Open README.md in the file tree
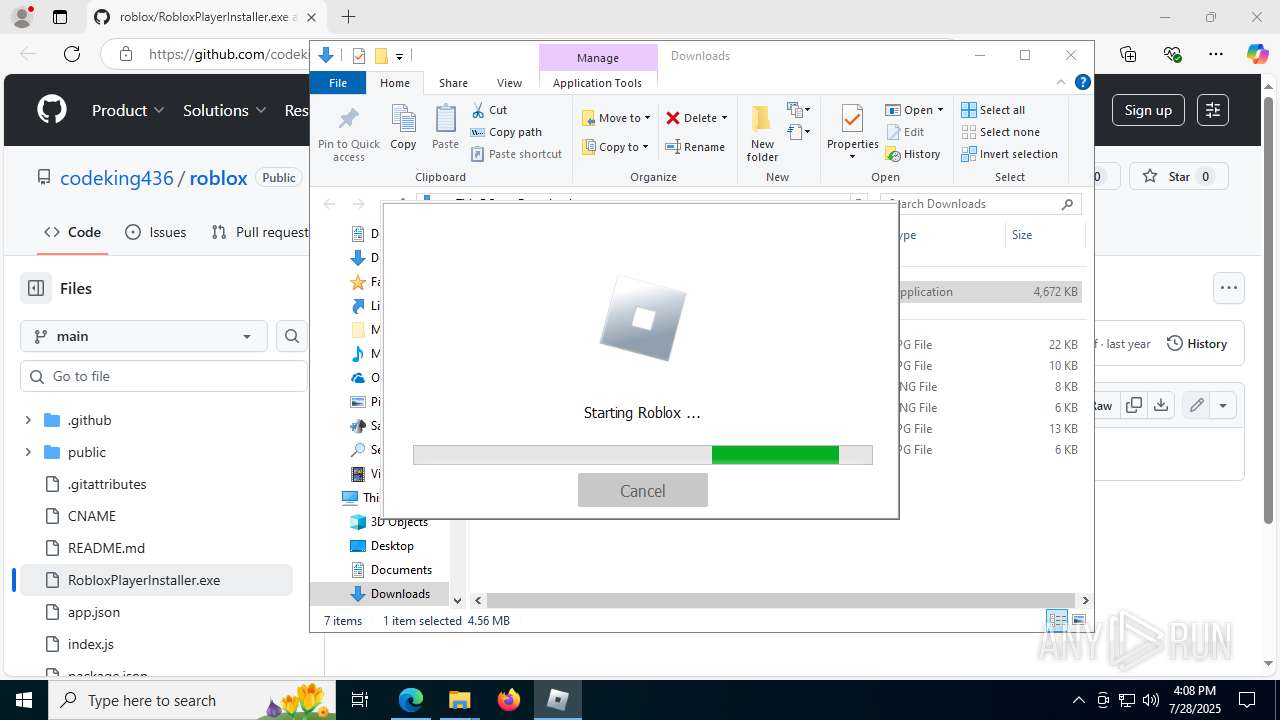 click(106, 548)
